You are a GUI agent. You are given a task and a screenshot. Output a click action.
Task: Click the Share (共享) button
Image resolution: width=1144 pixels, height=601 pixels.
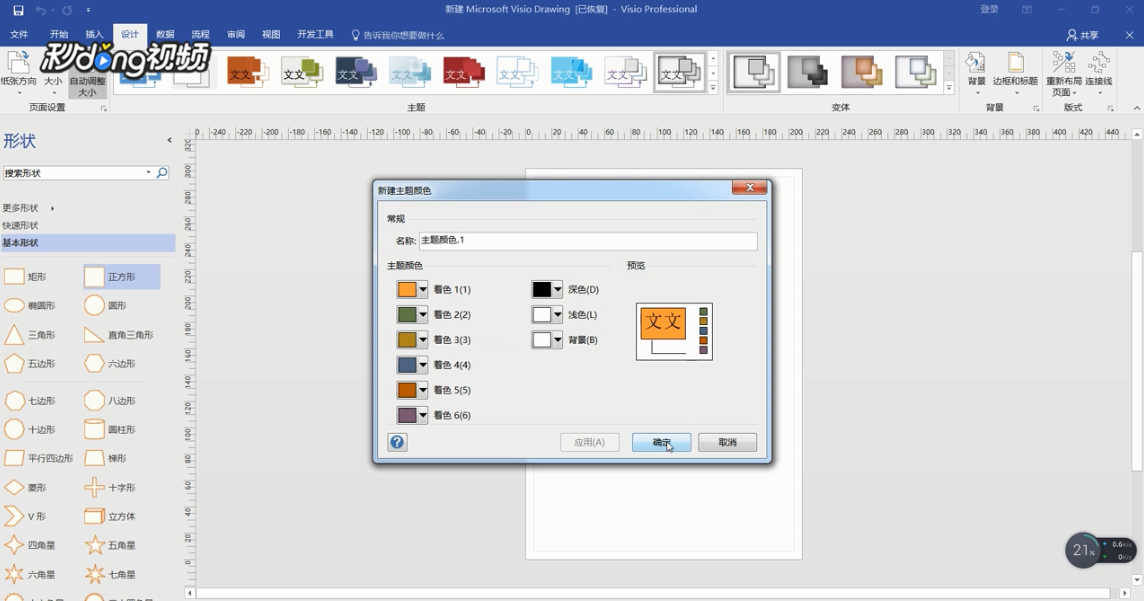point(1083,35)
